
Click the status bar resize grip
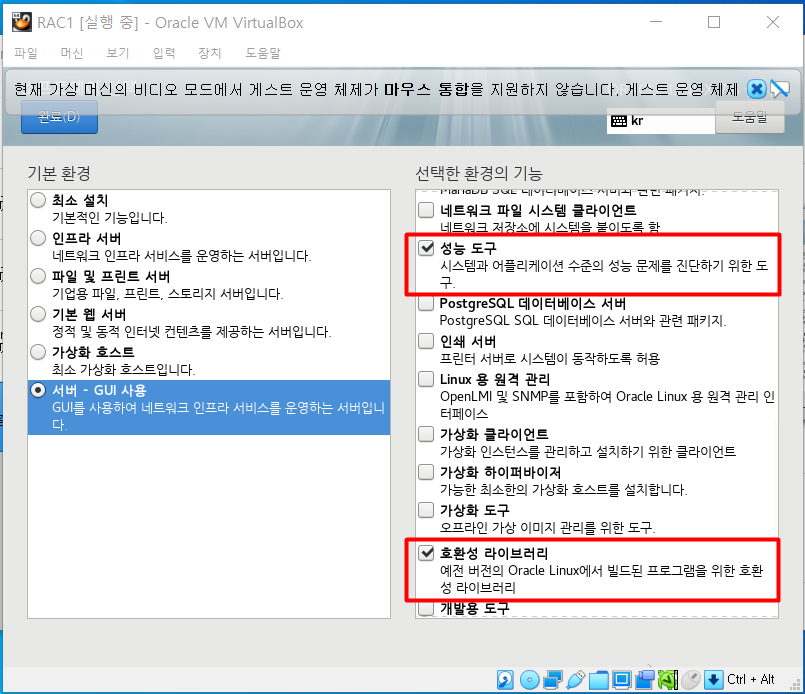[796, 685]
